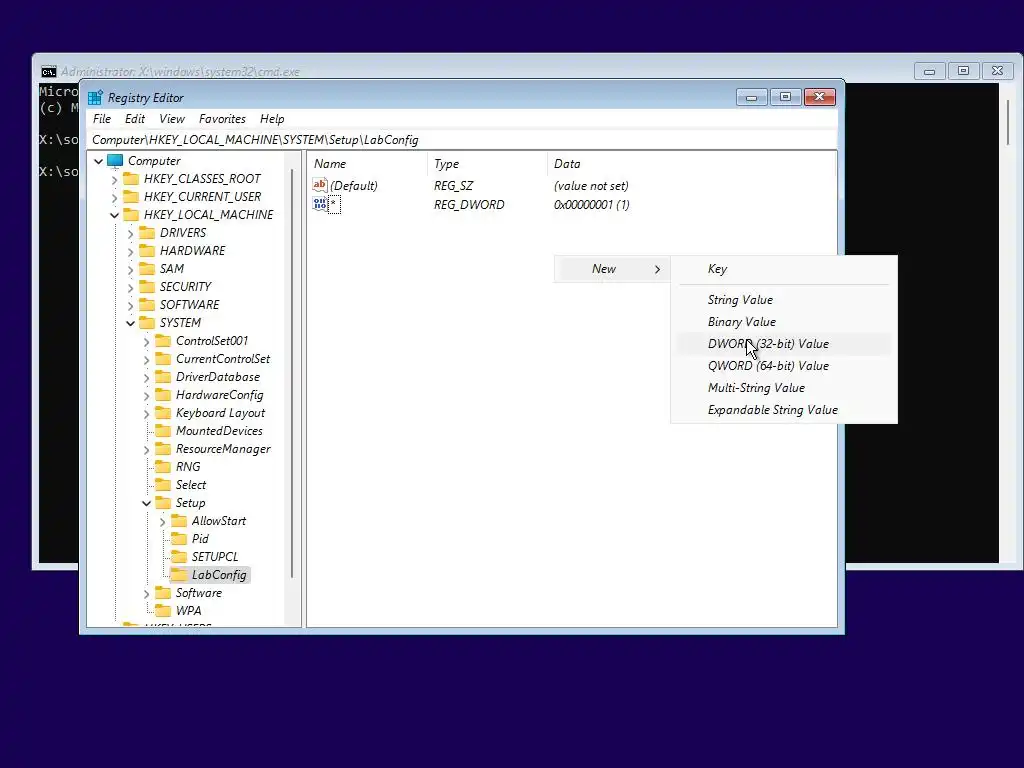The image size is (1024, 768).
Task: Select the HKEY_LOCAL_MACHINE folder icon
Action: [131, 215]
